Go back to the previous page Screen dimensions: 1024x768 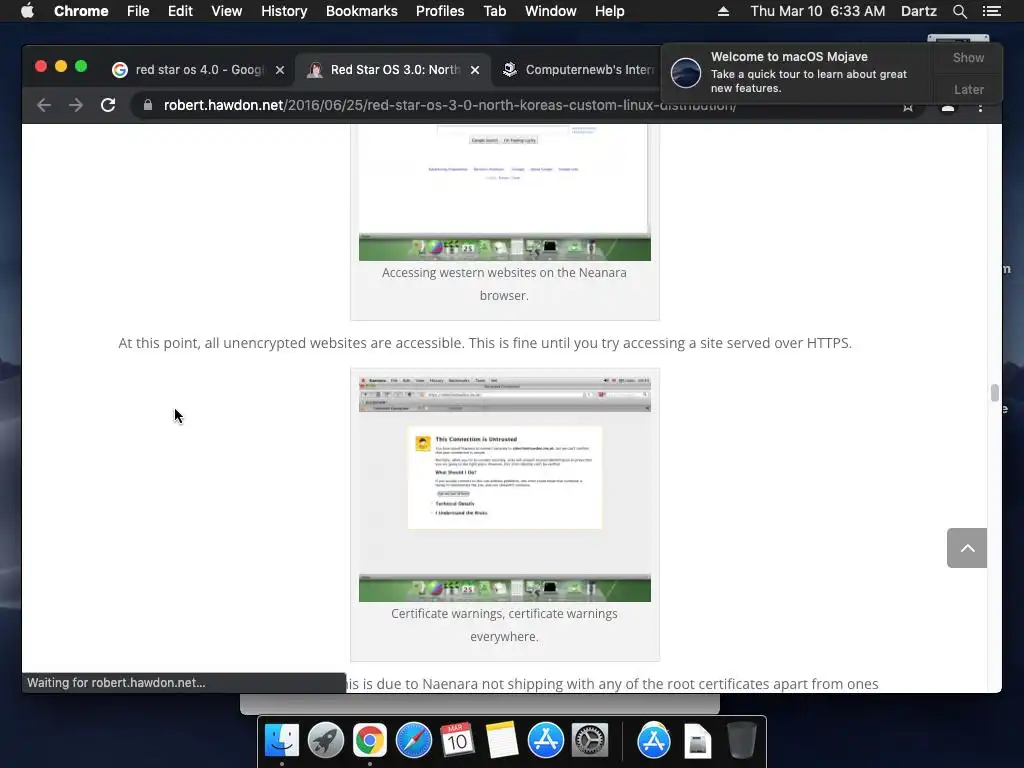coord(44,105)
